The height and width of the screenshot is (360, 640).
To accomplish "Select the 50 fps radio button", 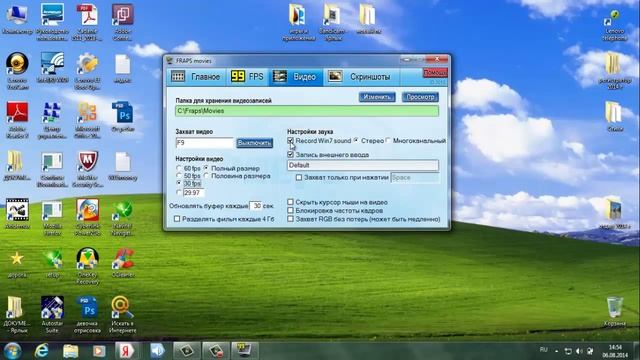I will (x=179, y=176).
